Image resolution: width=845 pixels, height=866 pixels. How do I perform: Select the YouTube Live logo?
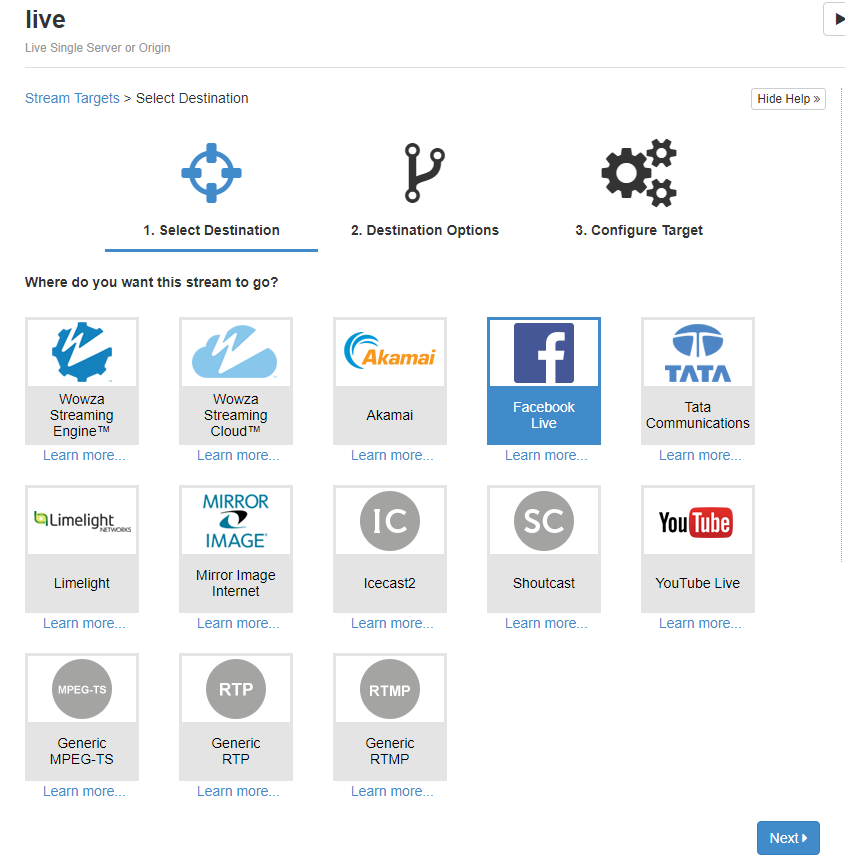[x=696, y=522]
